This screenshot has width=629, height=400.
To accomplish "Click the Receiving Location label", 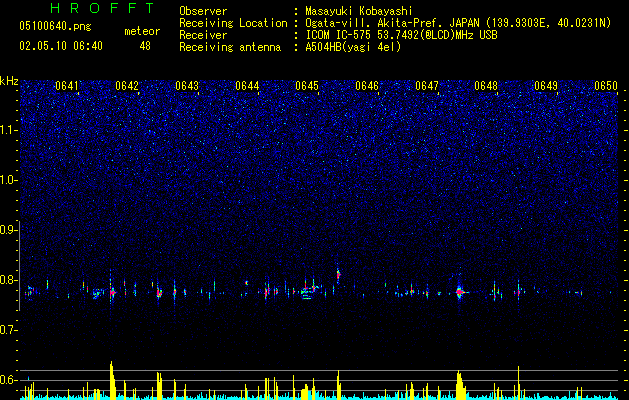I will (233, 23).
